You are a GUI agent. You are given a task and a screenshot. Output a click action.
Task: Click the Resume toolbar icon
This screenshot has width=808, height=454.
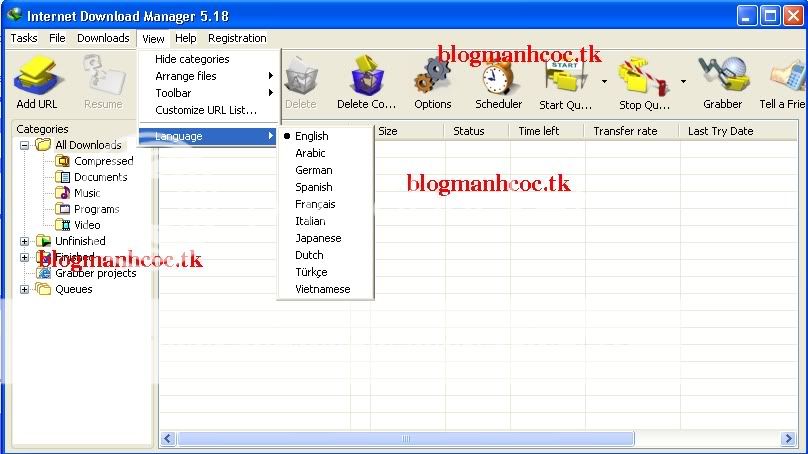[103, 76]
